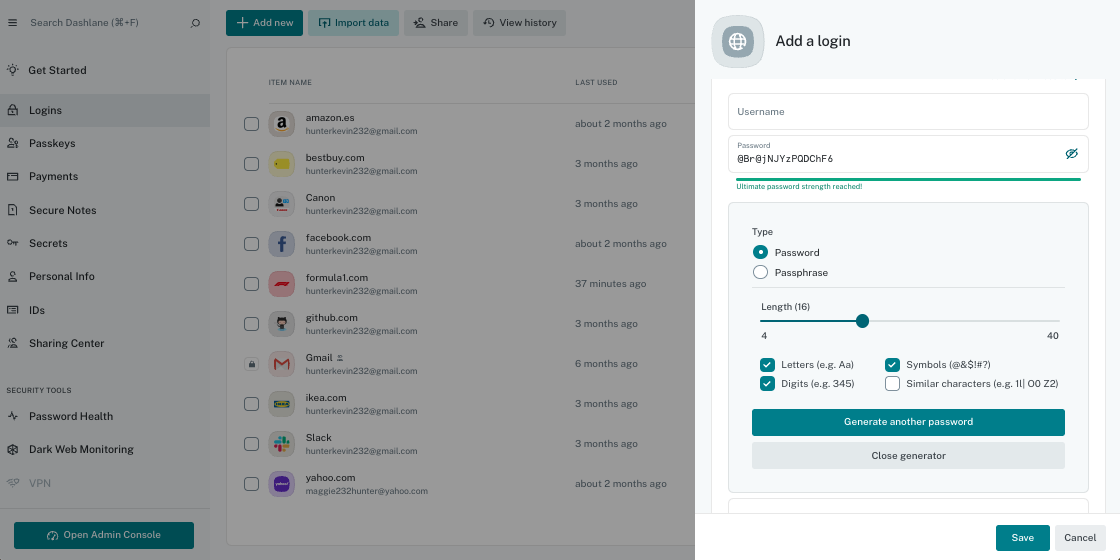
Task: Select the formula1.com row checkbox
Action: (x=251, y=284)
